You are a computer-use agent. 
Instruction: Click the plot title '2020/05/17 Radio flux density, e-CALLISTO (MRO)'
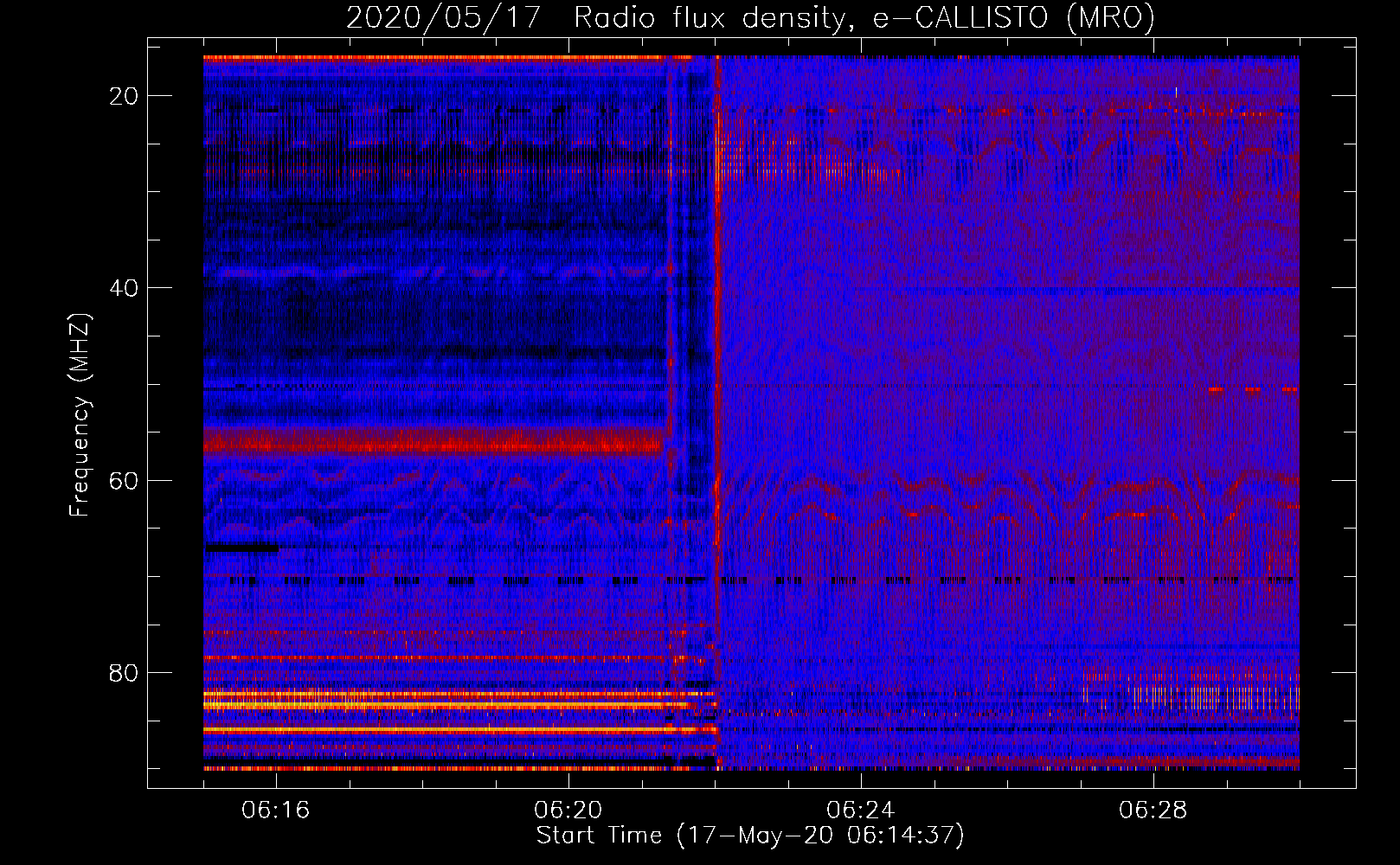tap(750, 17)
